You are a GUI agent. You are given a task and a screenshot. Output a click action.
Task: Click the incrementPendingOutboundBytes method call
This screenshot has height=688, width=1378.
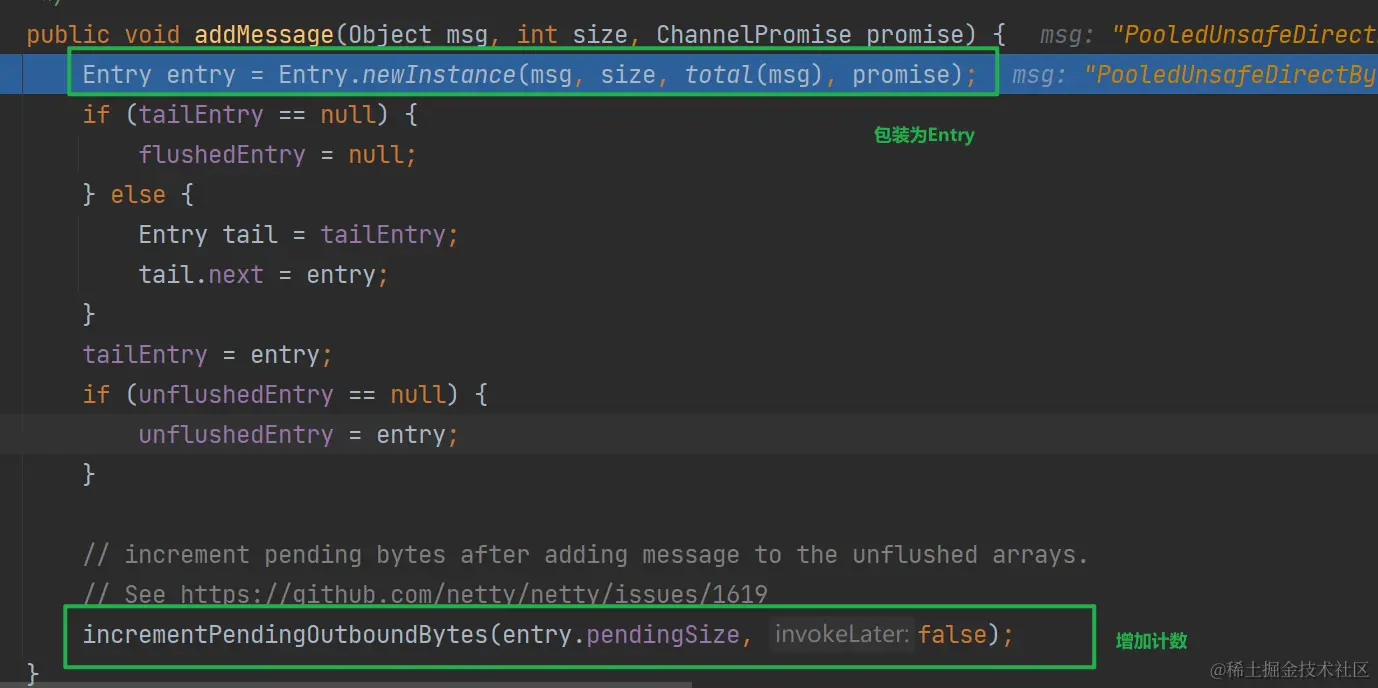(x=285, y=635)
